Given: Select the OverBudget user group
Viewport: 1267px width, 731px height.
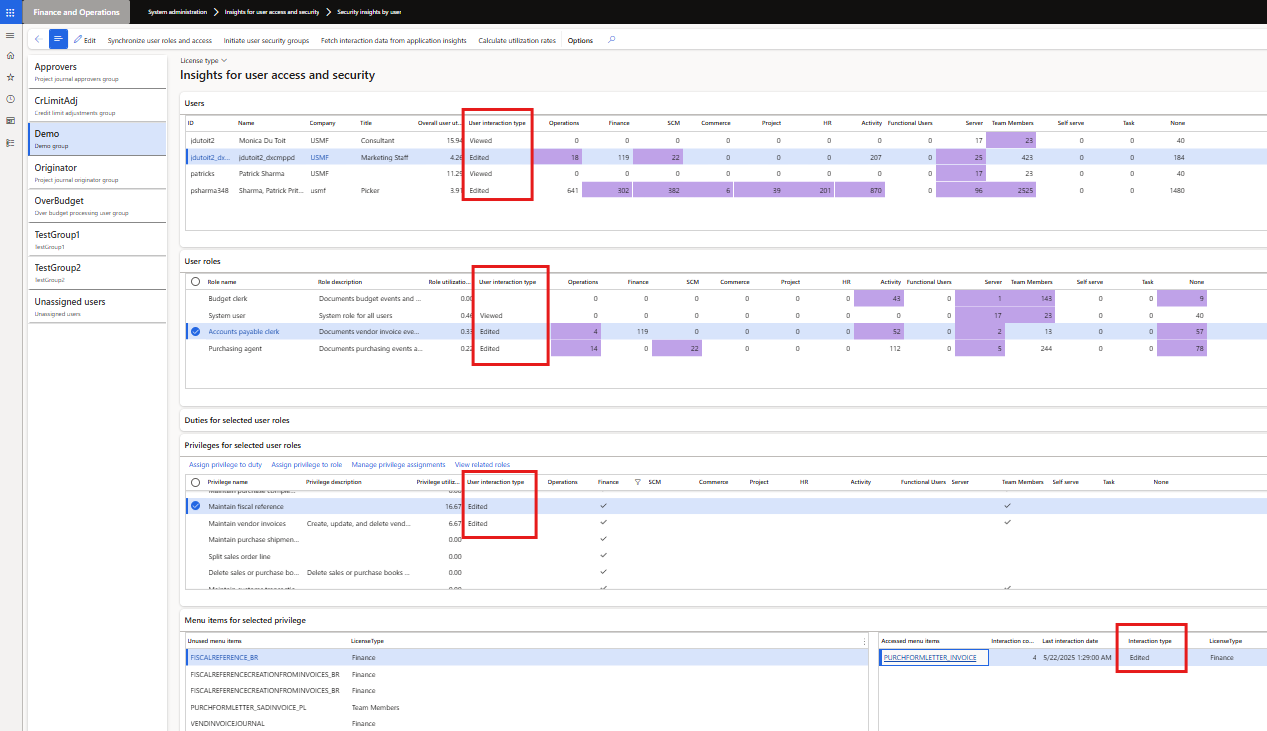Looking at the screenshot, I should tap(59, 201).
